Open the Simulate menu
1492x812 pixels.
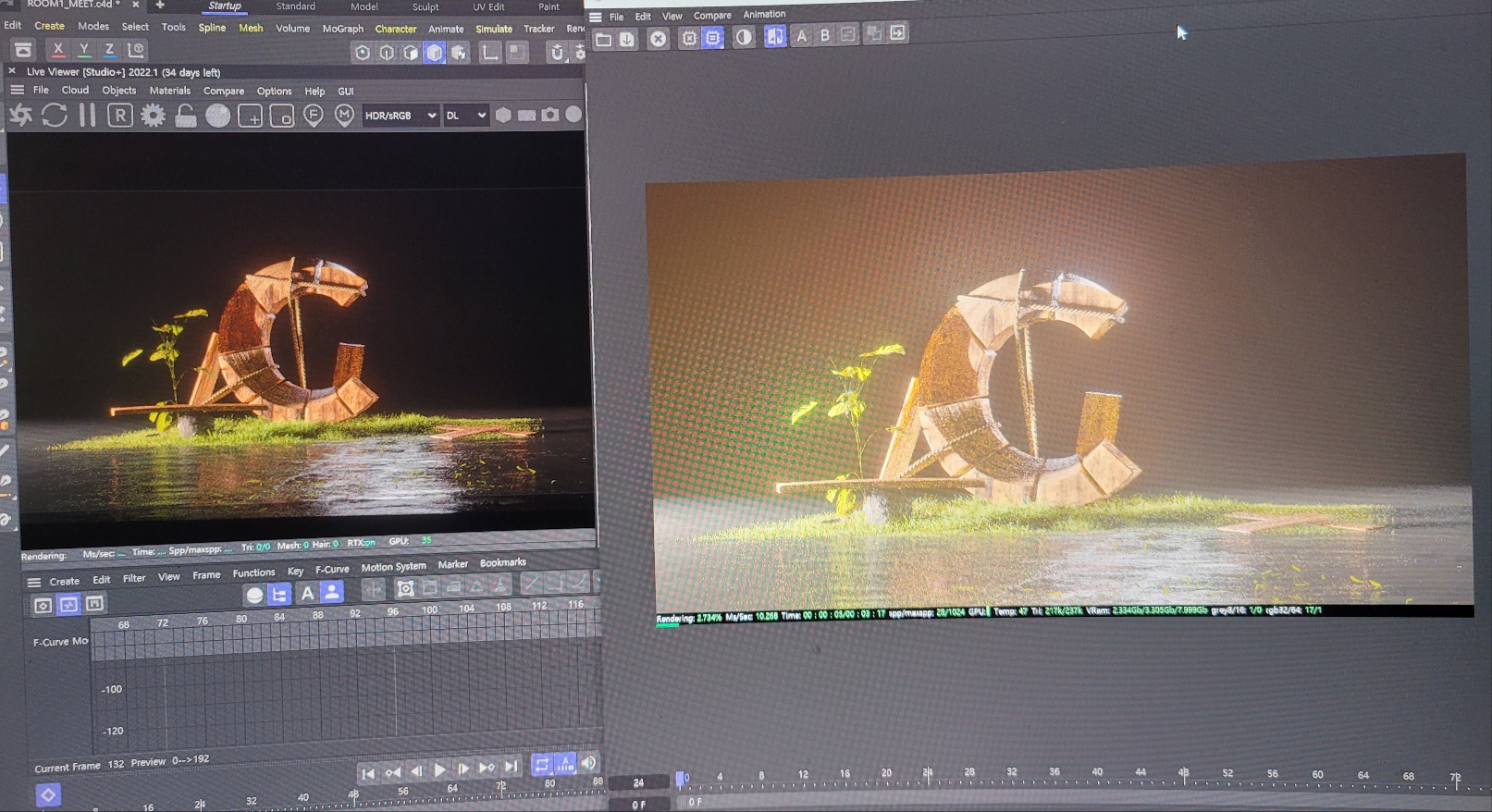tap(494, 29)
